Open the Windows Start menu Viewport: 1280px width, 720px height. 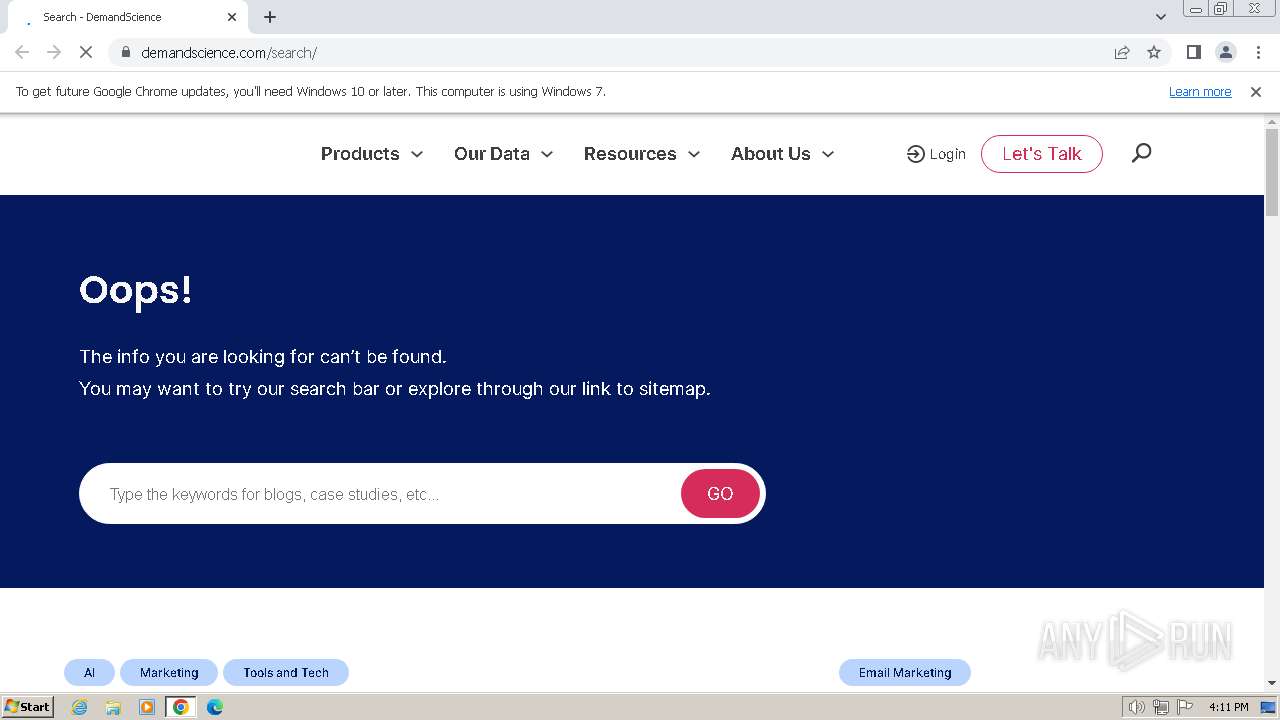(27, 706)
